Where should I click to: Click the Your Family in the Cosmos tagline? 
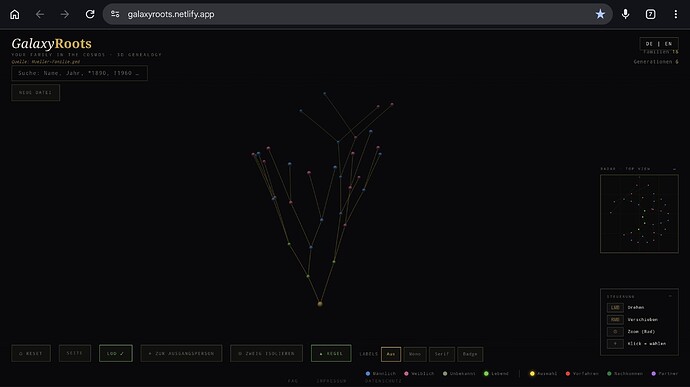tap(87, 55)
